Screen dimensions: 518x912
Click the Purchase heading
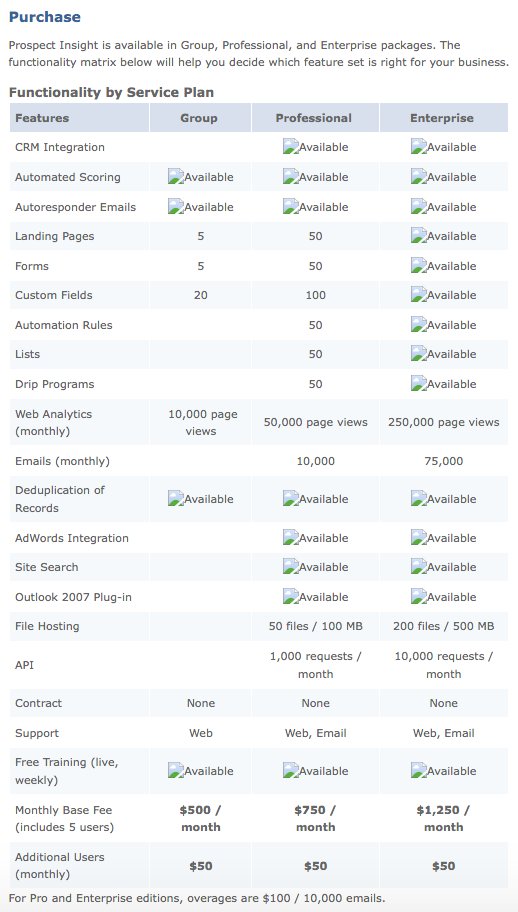click(45, 17)
